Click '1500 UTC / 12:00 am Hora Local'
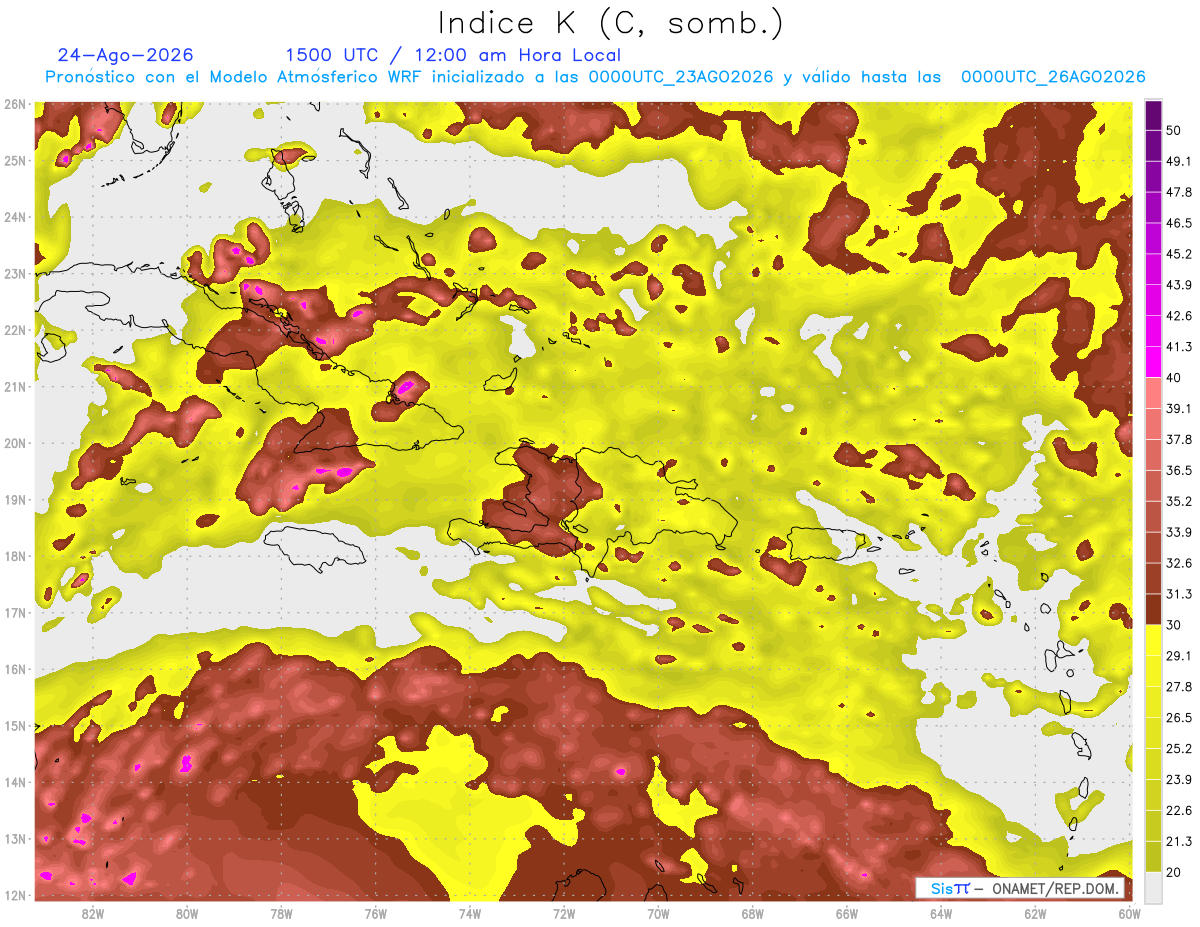The width and height of the screenshot is (1200, 927). pyautogui.click(x=453, y=55)
